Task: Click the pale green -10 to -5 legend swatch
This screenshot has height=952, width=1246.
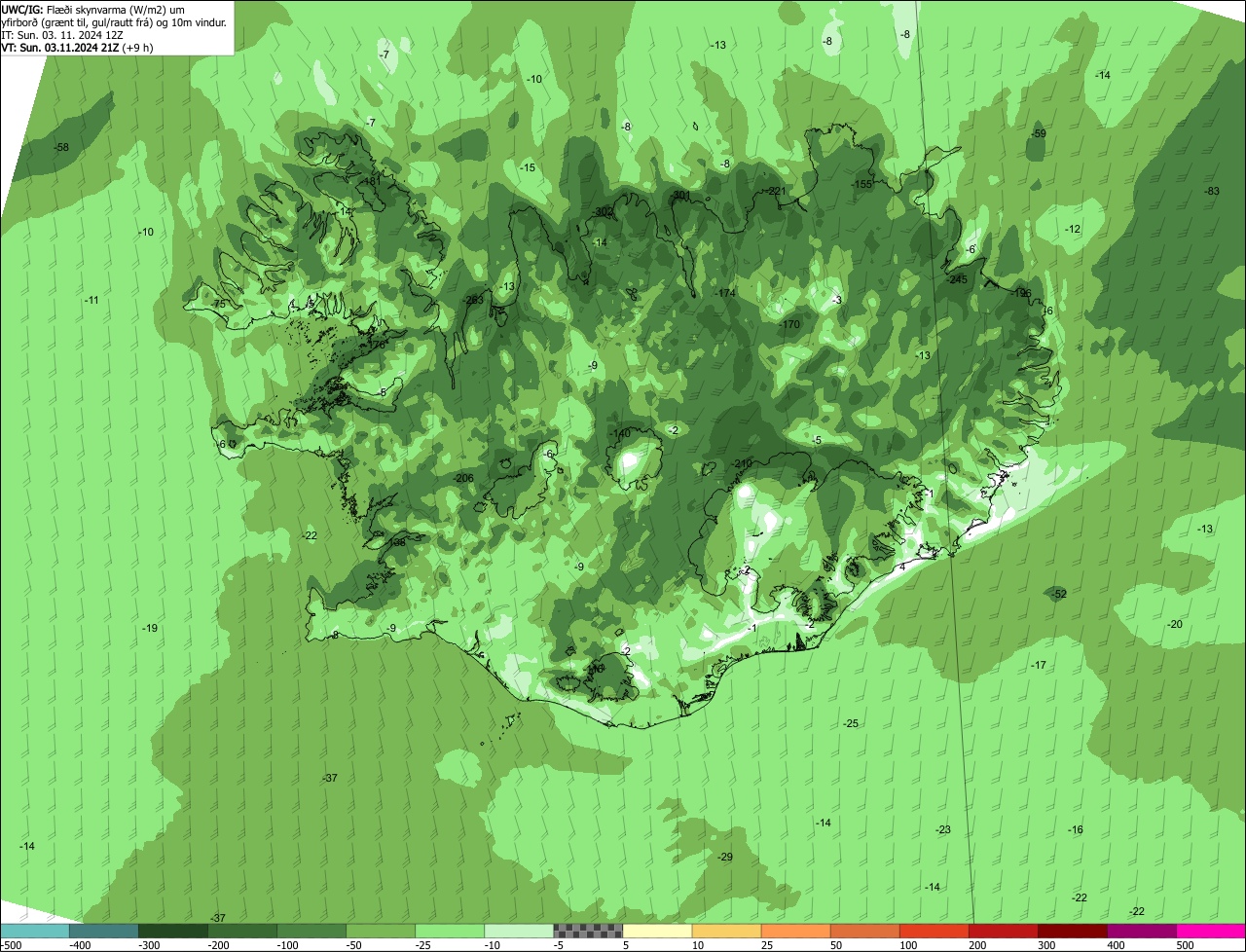Action: 519,931
